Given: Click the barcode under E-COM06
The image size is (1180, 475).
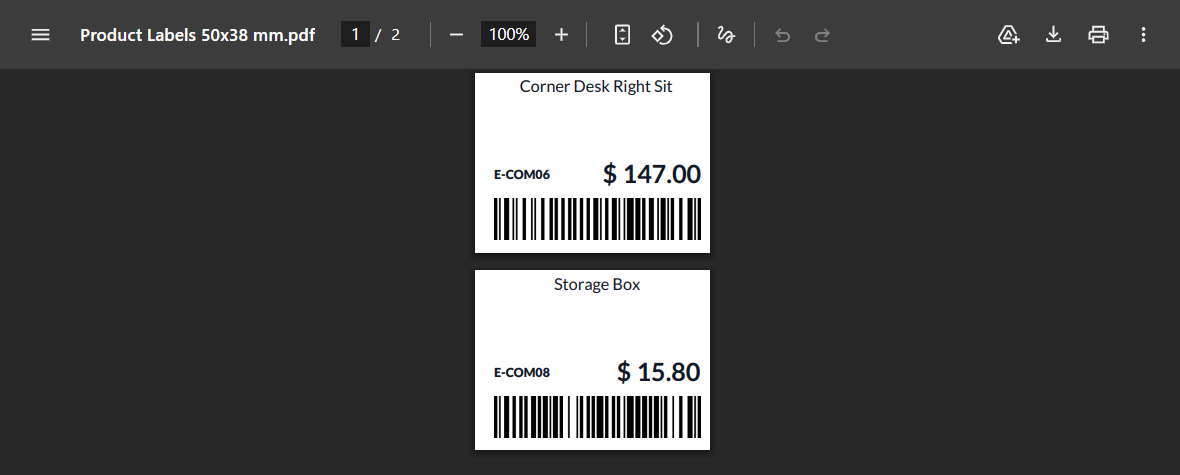Looking at the screenshot, I should (596, 219).
